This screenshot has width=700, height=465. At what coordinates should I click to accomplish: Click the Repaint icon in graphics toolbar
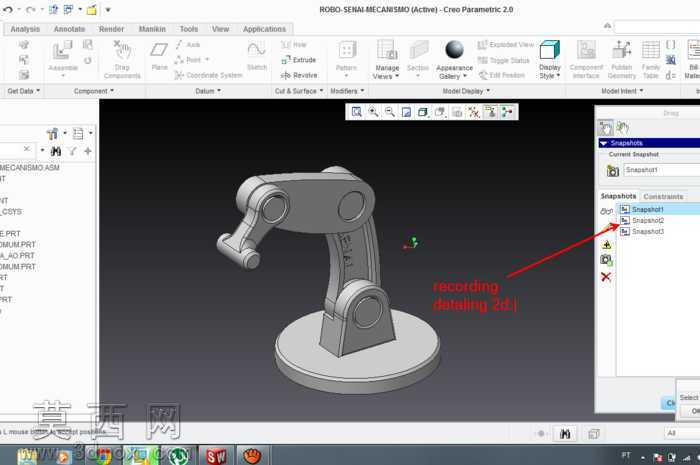click(x=406, y=112)
